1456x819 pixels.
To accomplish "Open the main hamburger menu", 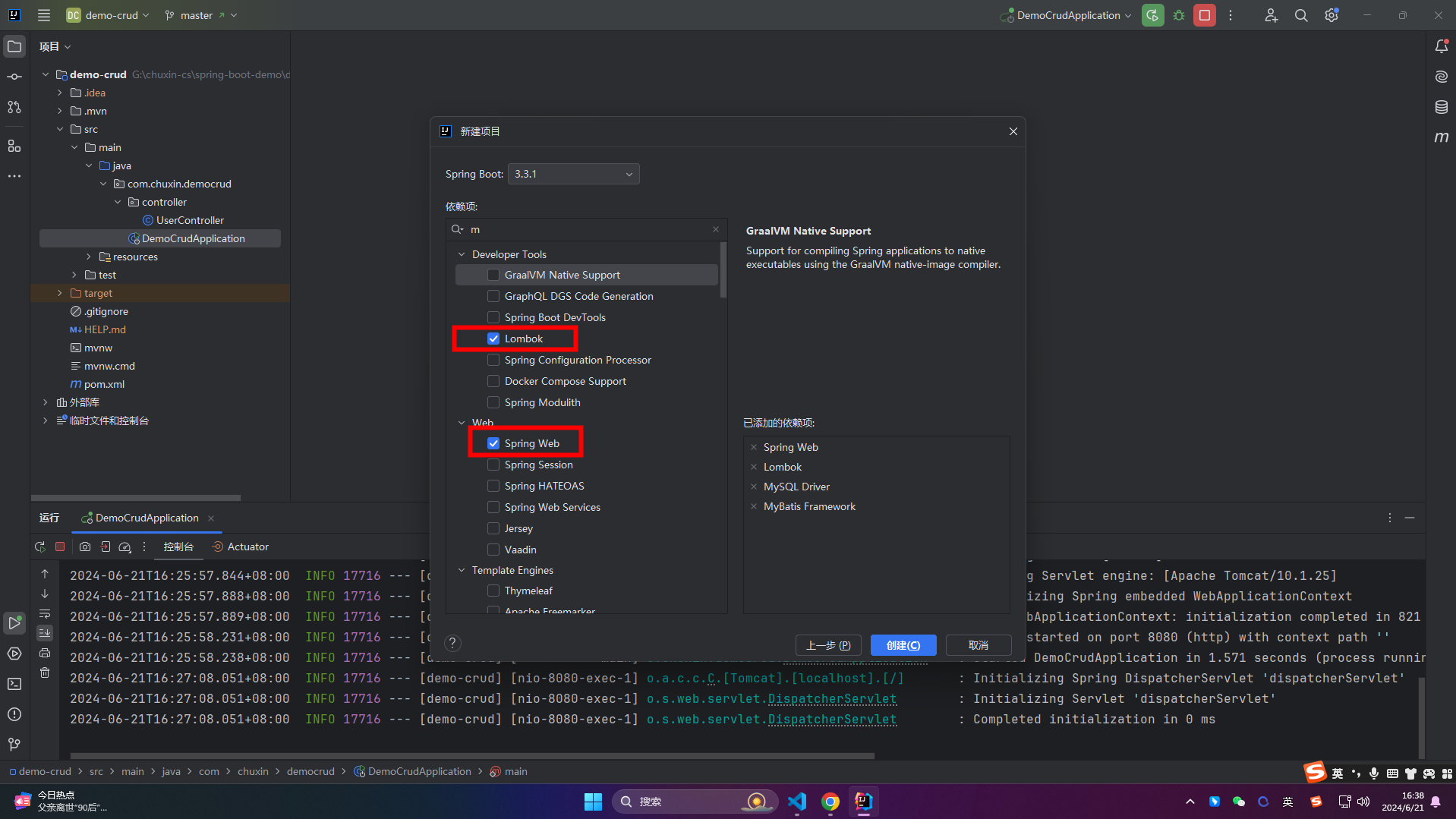I will pos(43,15).
